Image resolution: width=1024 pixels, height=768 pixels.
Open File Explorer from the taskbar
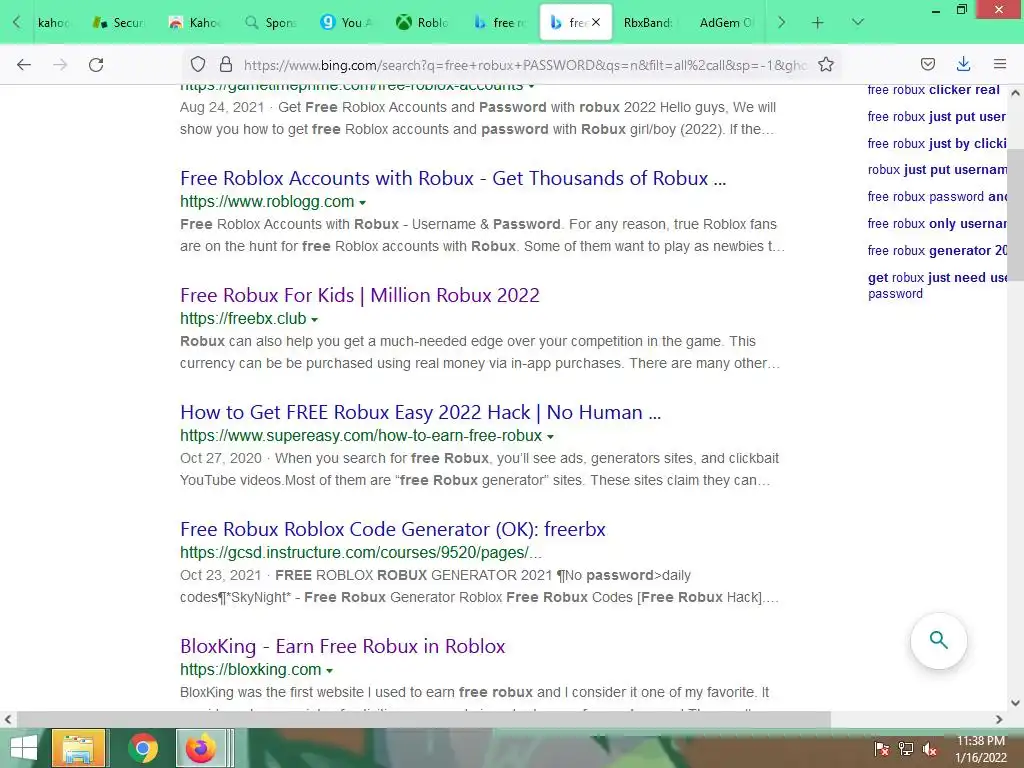click(x=78, y=748)
